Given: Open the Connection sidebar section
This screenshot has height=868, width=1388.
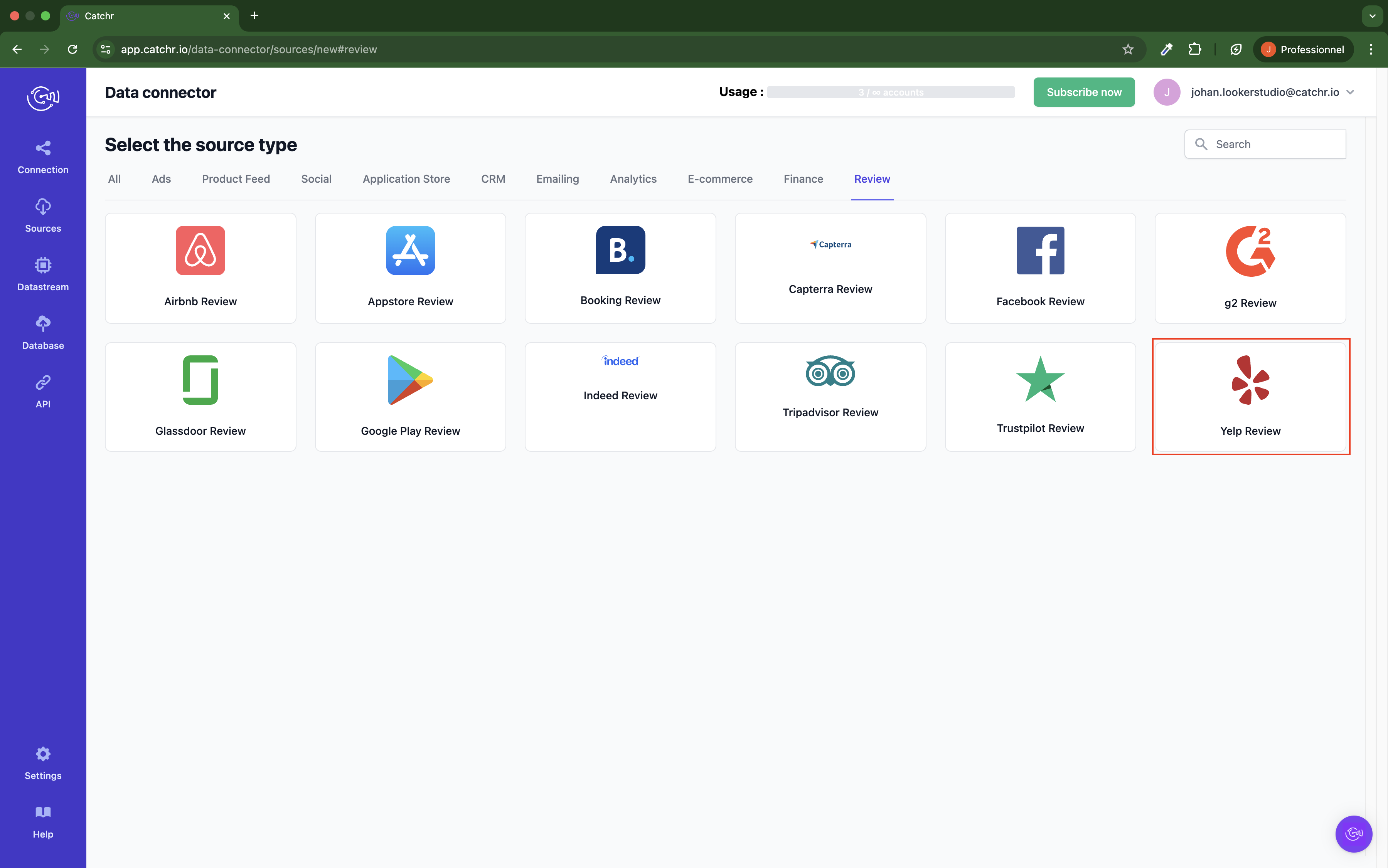Looking at the screenshot, I should click(43, 157).
